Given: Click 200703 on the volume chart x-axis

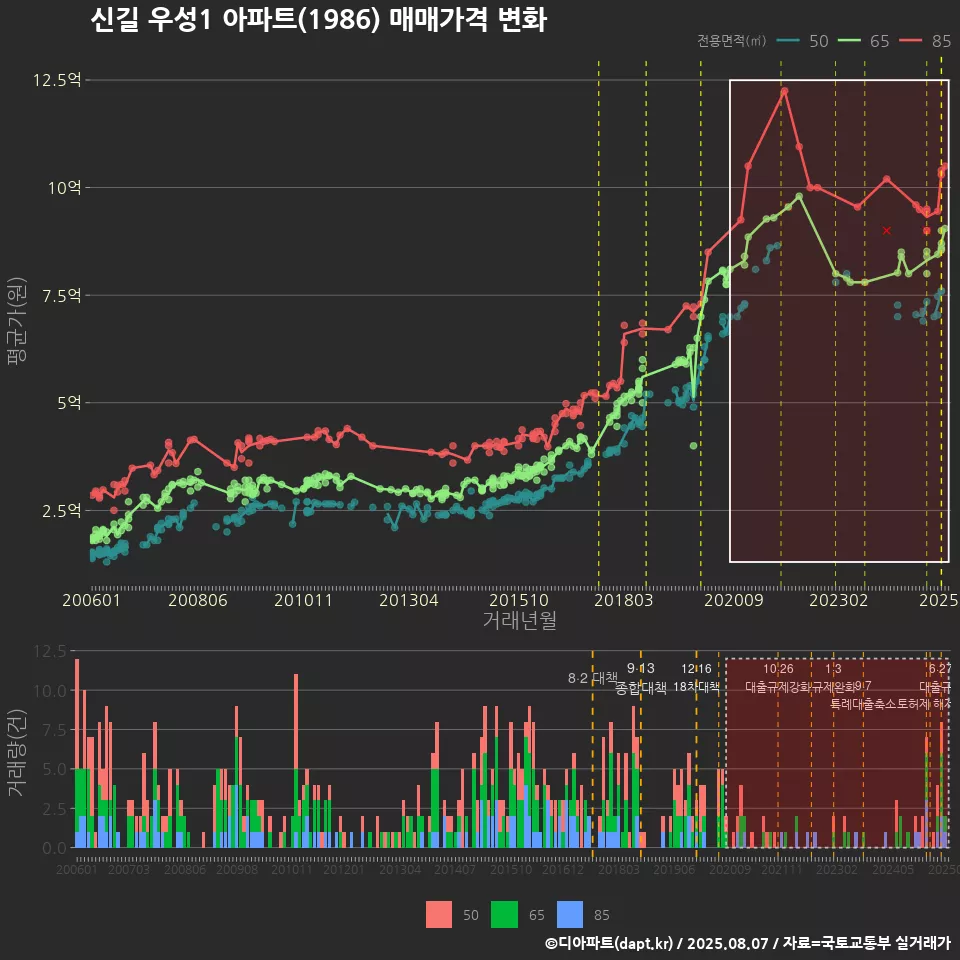Looking at the screenshot, I should tap(129, 869).
